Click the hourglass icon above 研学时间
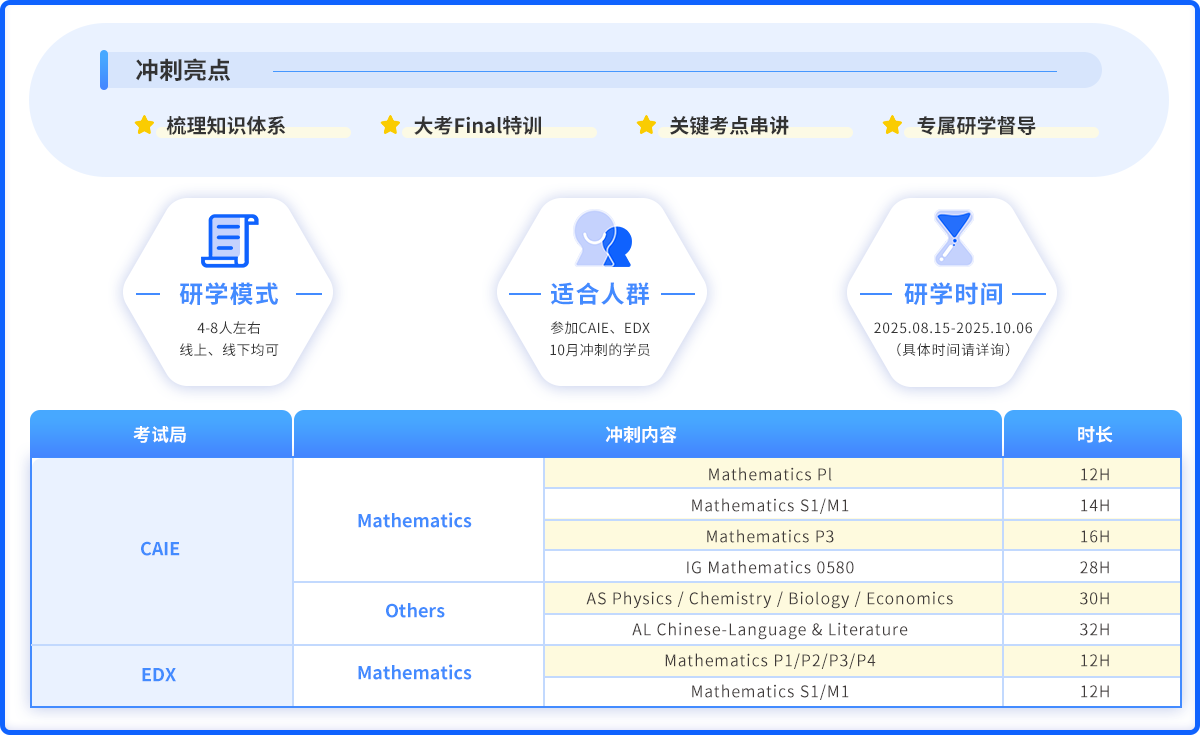 pyautogui.click(x=953, y=237)
